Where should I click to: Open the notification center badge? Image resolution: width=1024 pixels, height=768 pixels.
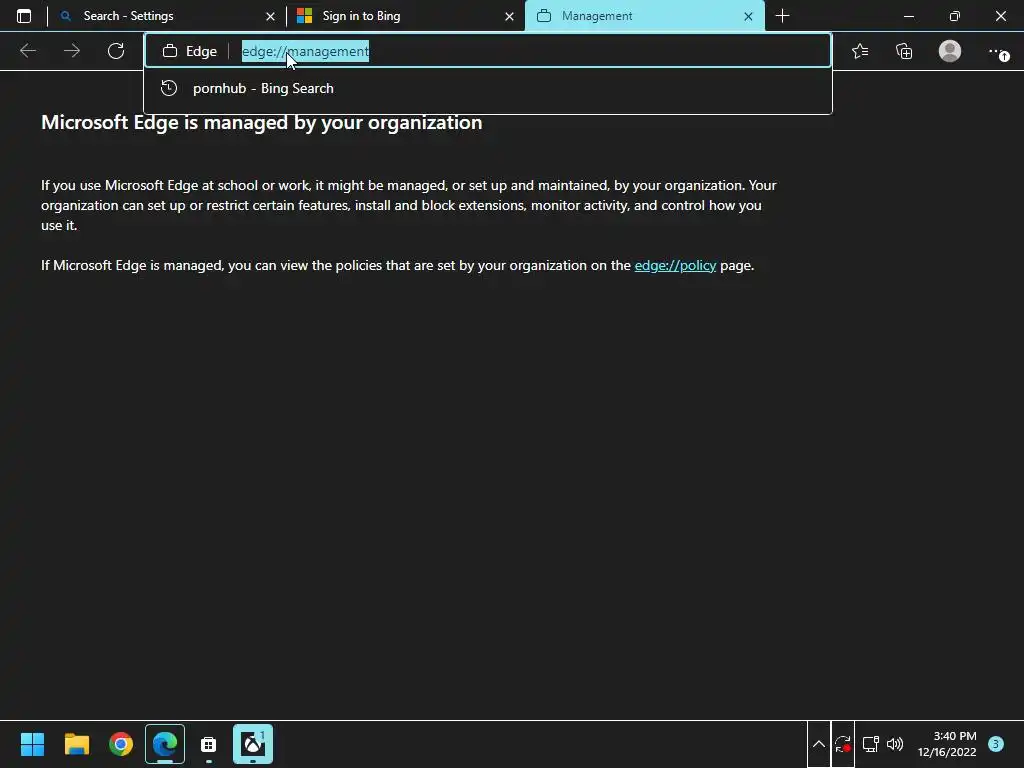pos(996,744)
